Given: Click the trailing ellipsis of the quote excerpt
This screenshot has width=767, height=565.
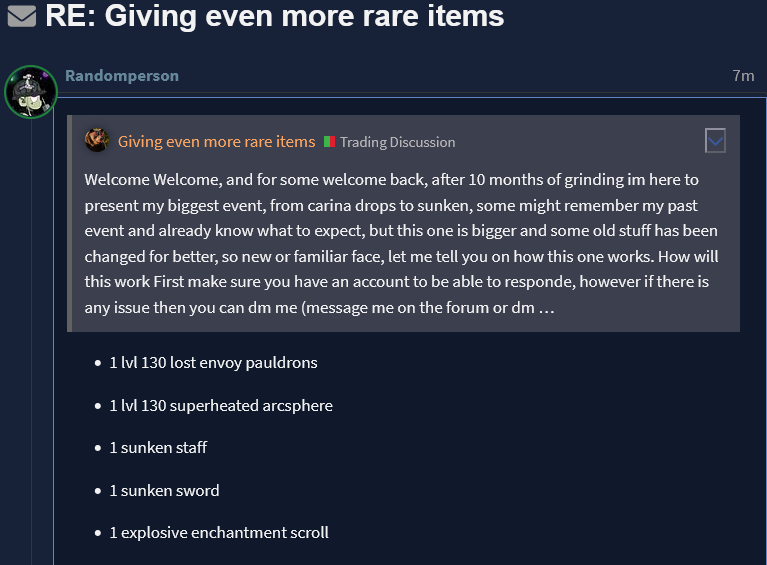Looking at the screenshot, I should pyautogui.click(x=546, y=308).
